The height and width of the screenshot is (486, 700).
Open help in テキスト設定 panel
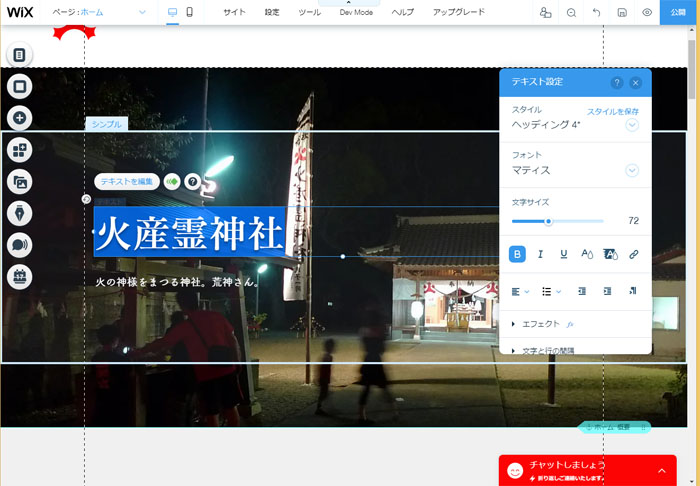tap(617, 83)
